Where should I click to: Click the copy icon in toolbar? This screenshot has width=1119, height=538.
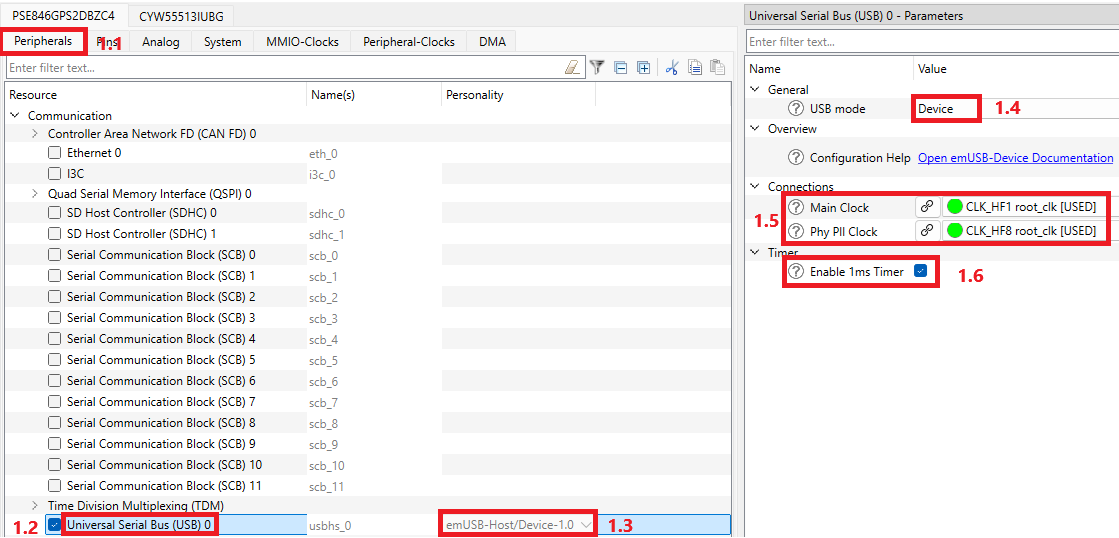point(695,68)
